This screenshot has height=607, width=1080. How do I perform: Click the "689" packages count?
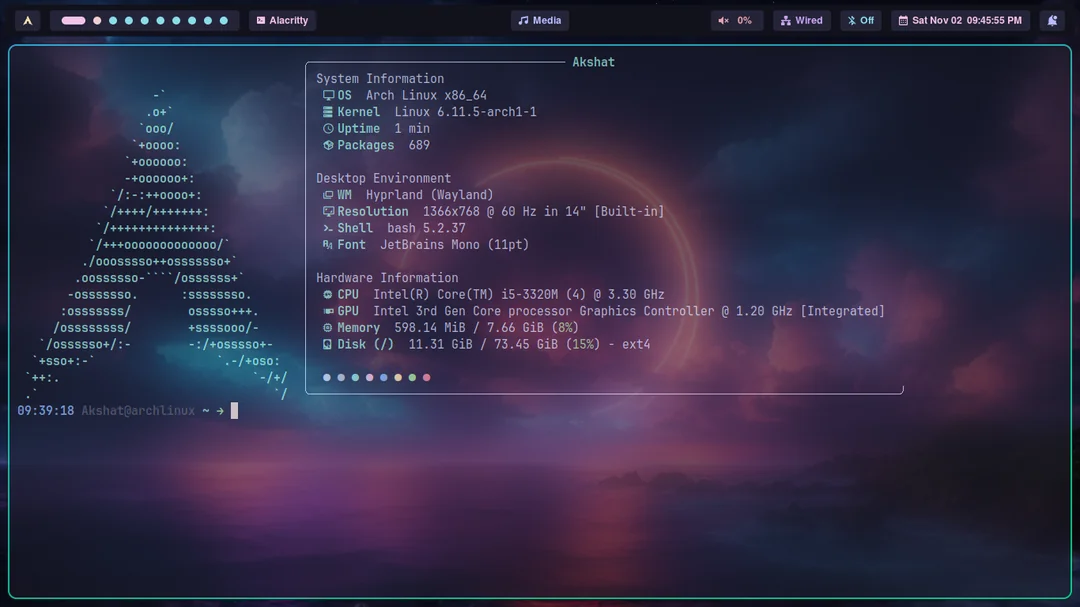click(x=419, y=145)
